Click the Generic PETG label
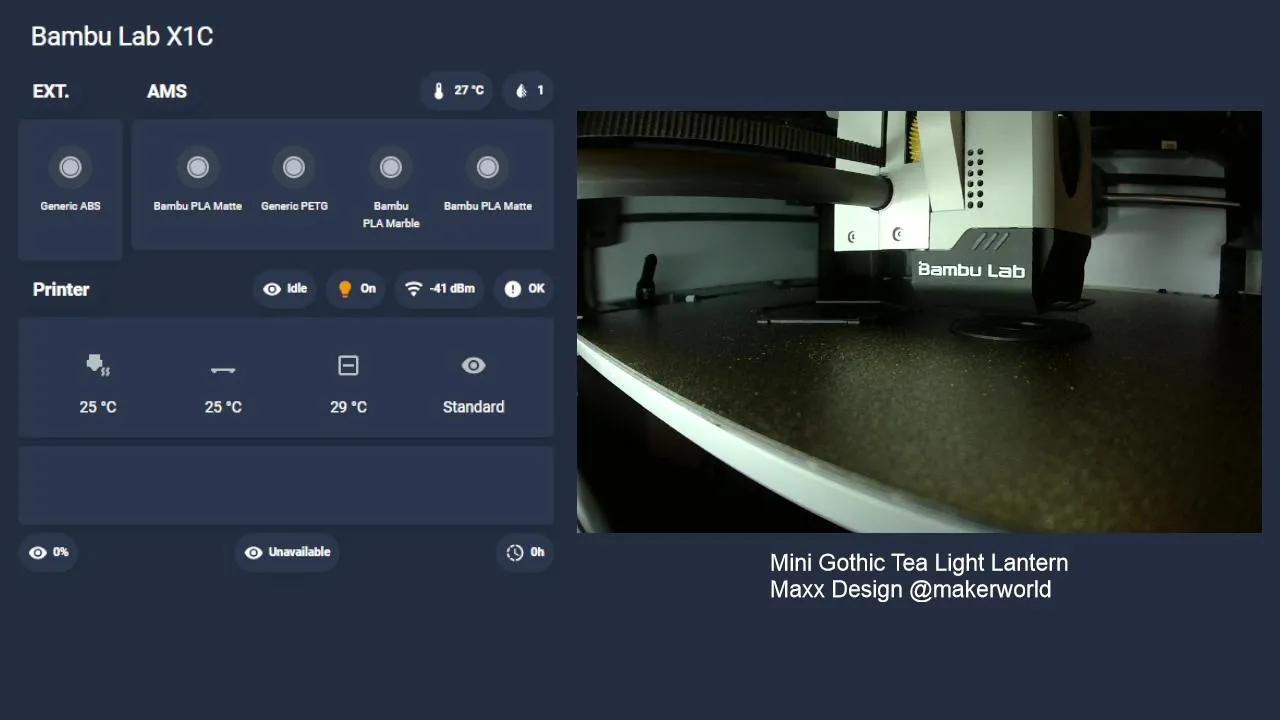 294,206
